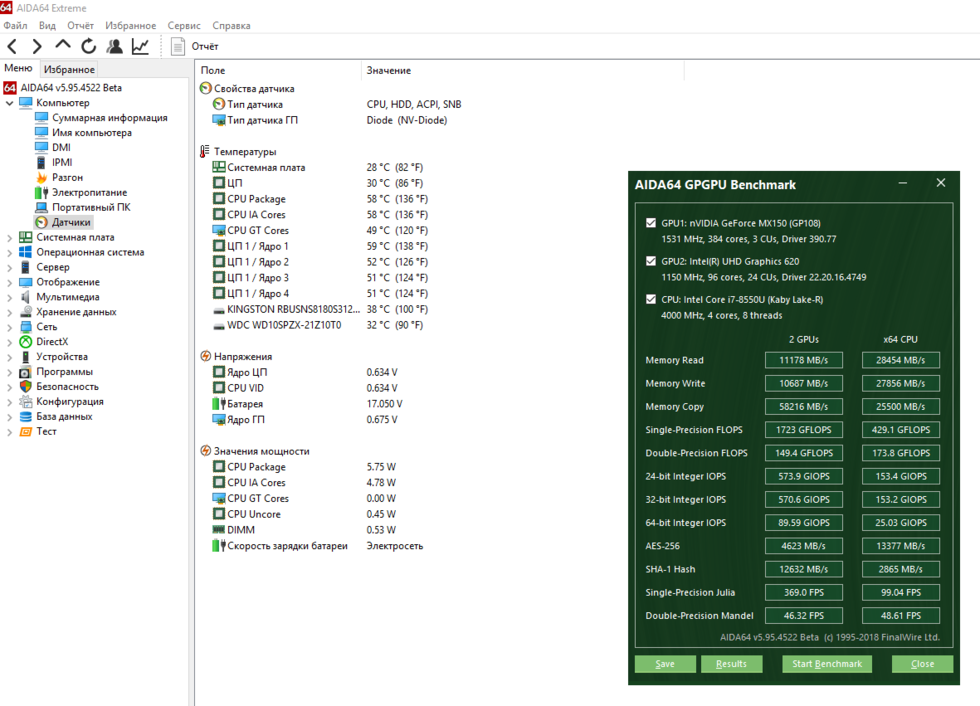Select the Электропитание item in tree
Screen dimensions: 980x706
coord(89,192)
